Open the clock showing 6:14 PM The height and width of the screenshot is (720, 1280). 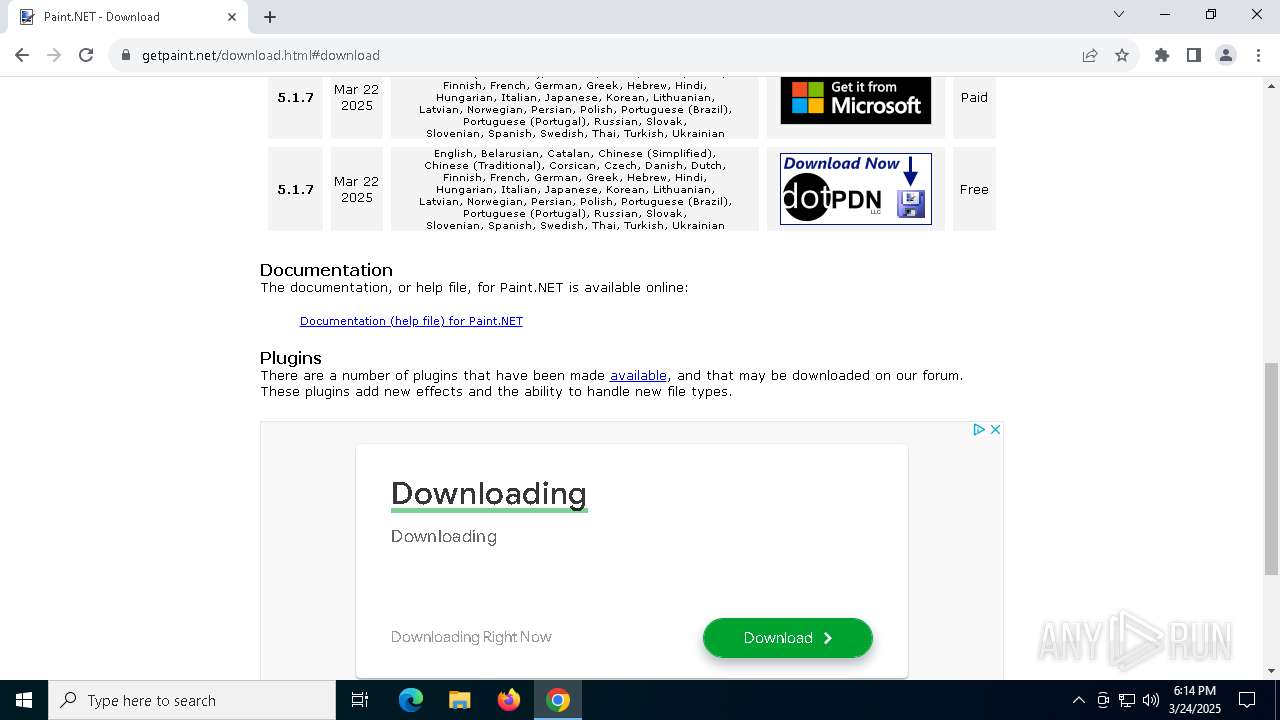(1195, 700)
